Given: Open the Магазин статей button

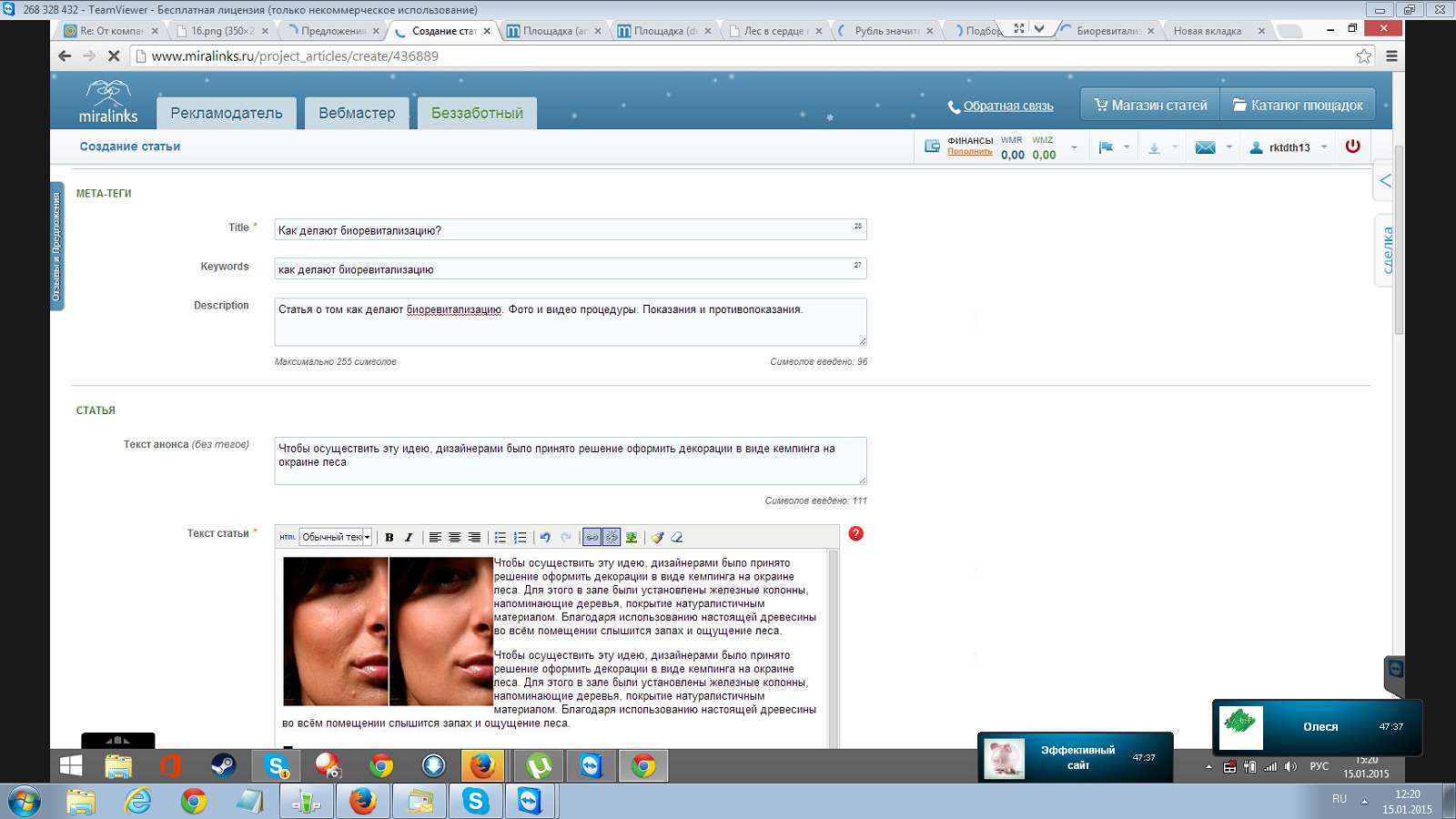Looking at the screenshot, I should [x=1150, y=105].
